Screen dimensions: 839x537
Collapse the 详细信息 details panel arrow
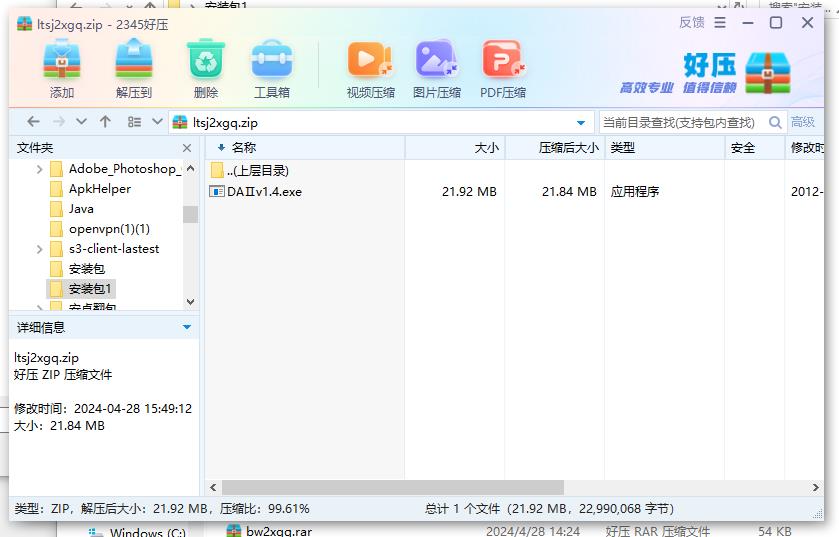click(x=187, y=327)
